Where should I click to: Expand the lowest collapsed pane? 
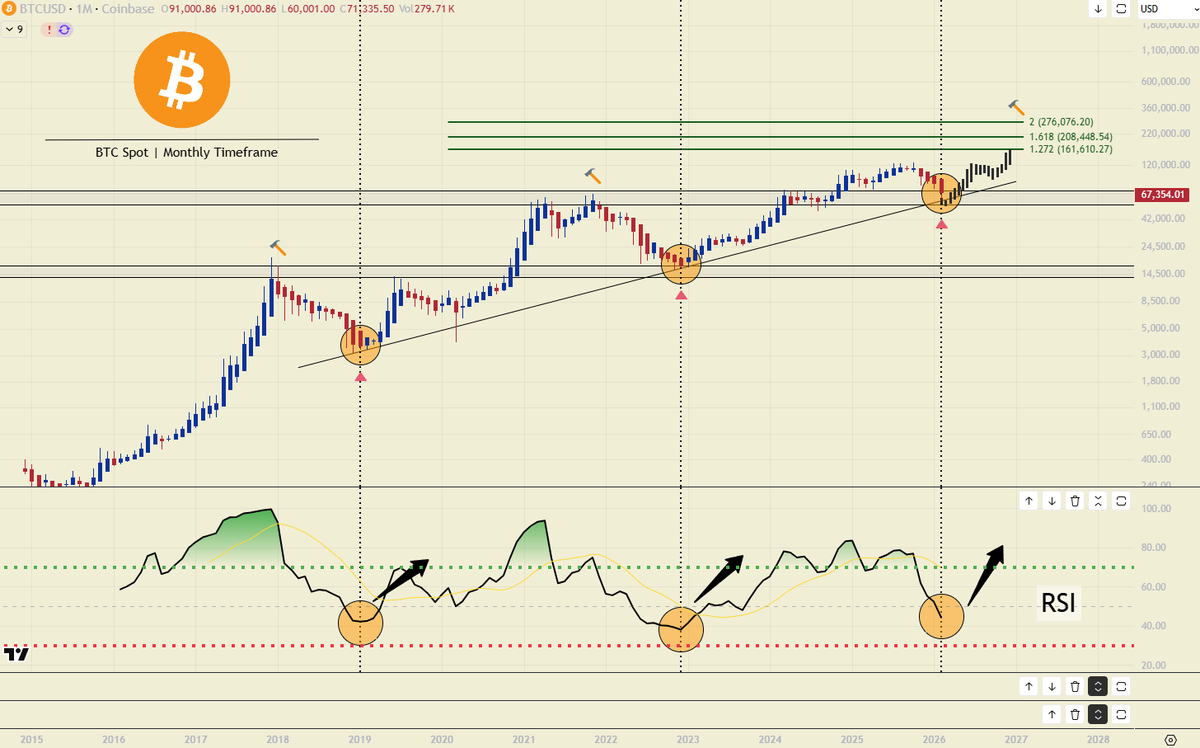click(1098, 714)
